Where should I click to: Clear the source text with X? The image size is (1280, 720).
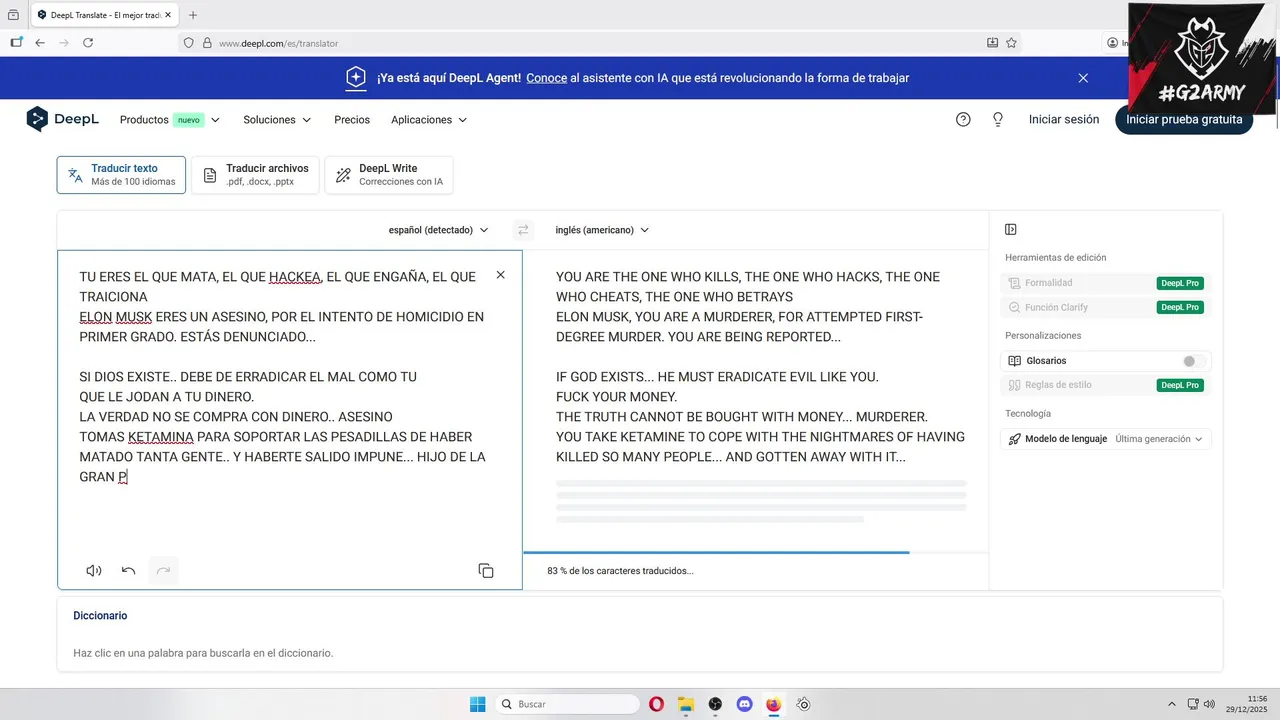tap(501, 275)
